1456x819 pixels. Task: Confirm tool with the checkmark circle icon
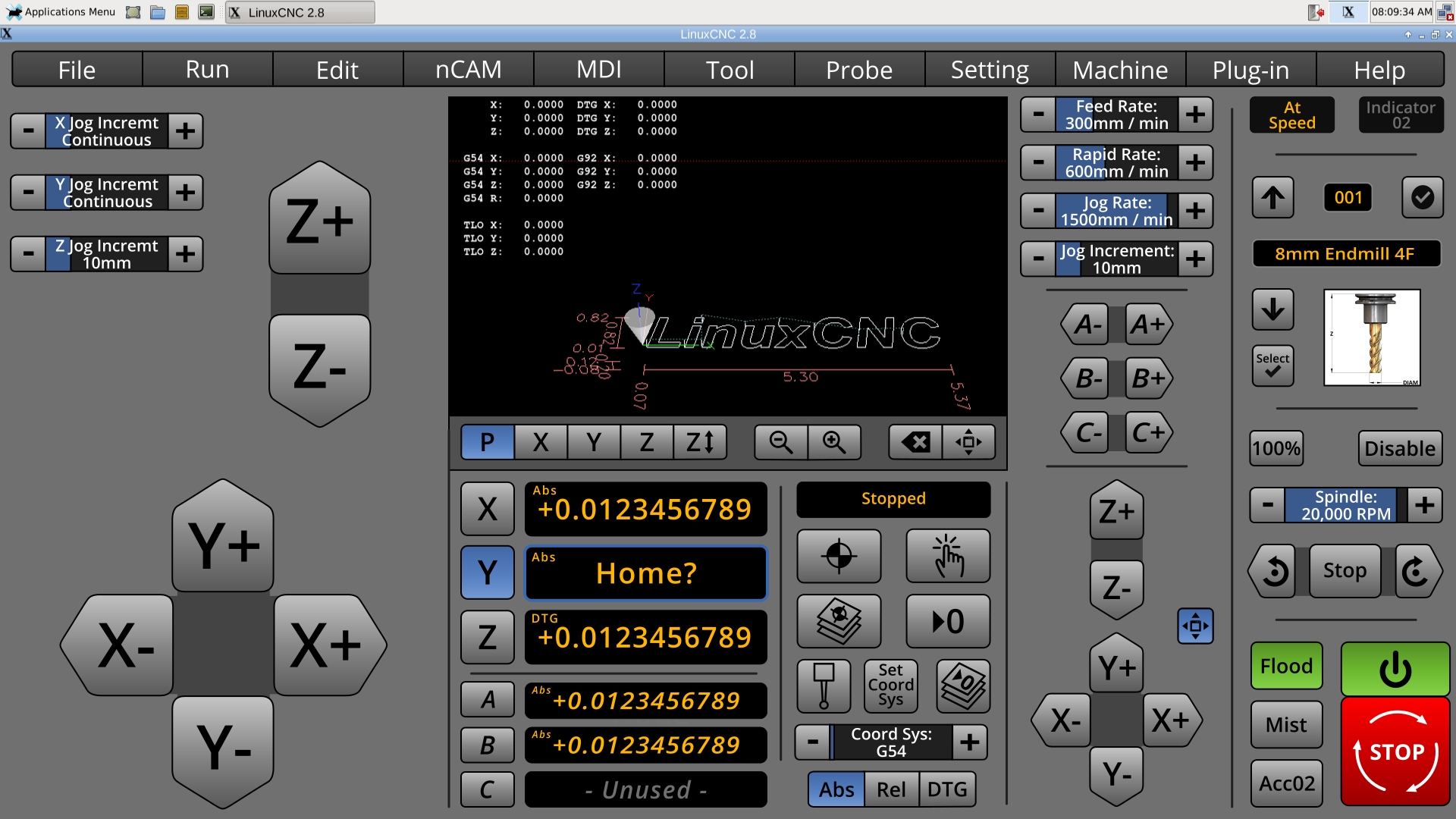tap(1423, 198)
